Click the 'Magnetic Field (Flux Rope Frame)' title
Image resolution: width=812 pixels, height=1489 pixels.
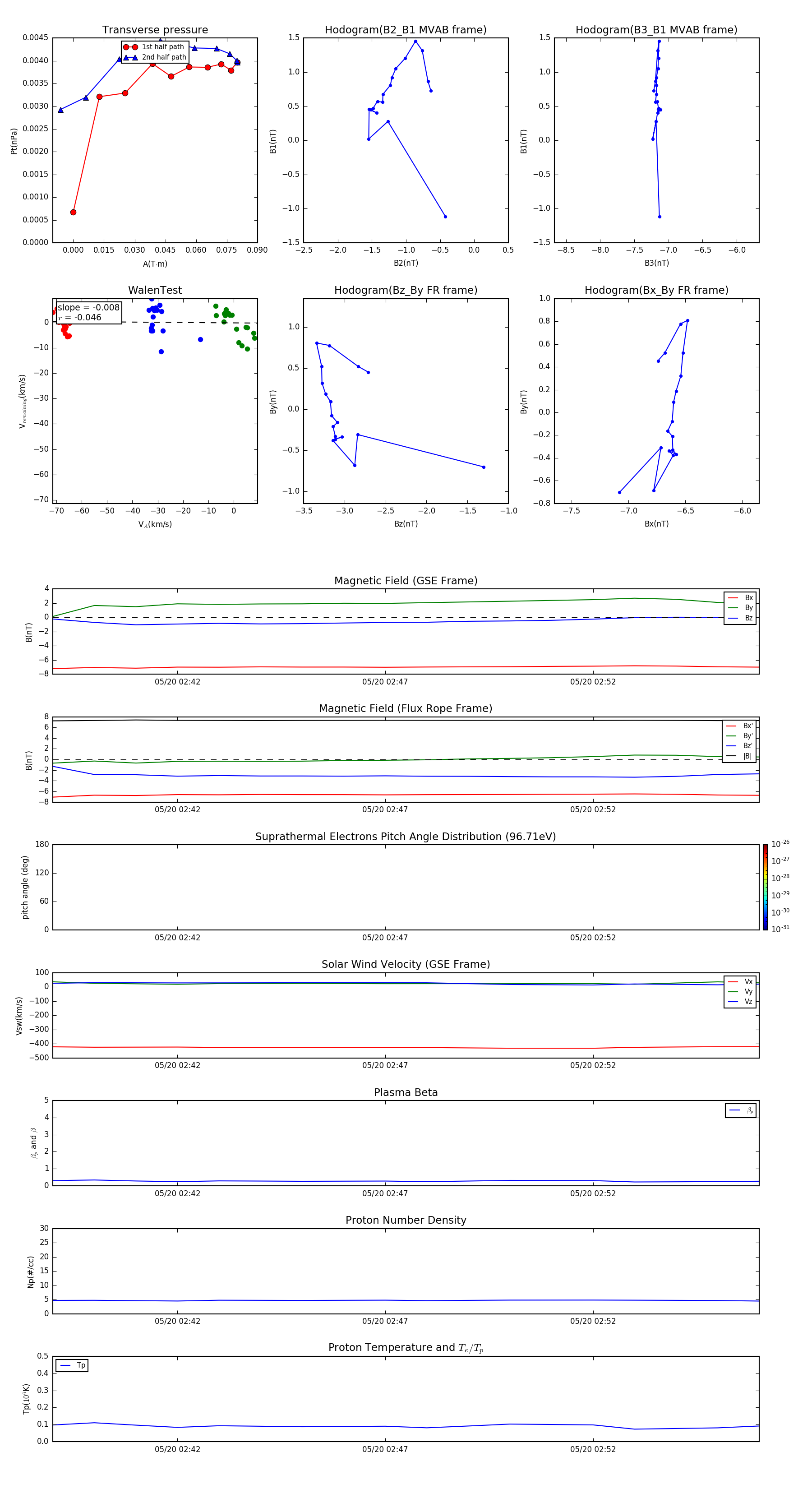click(406, 709)
